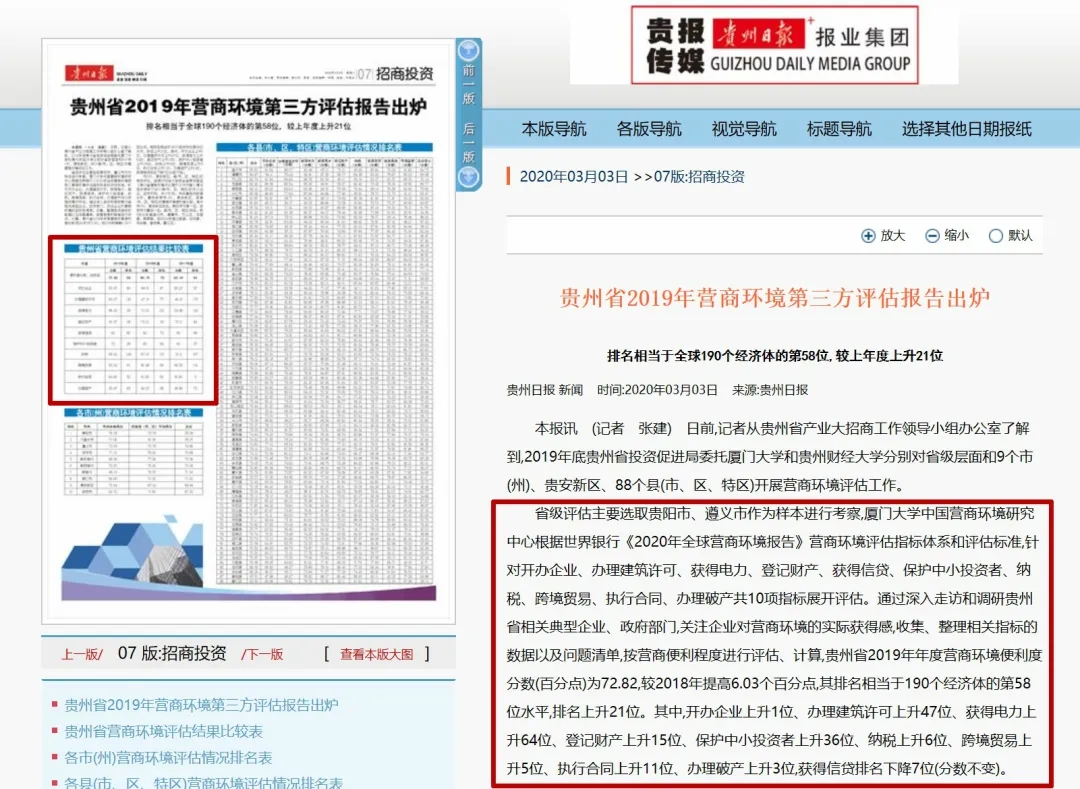Image resolution: width=1080 pixels, height=789 pixels.
Task: Open the 各版导航 menu
Action: pyautogui.click(x=649, y=129)
